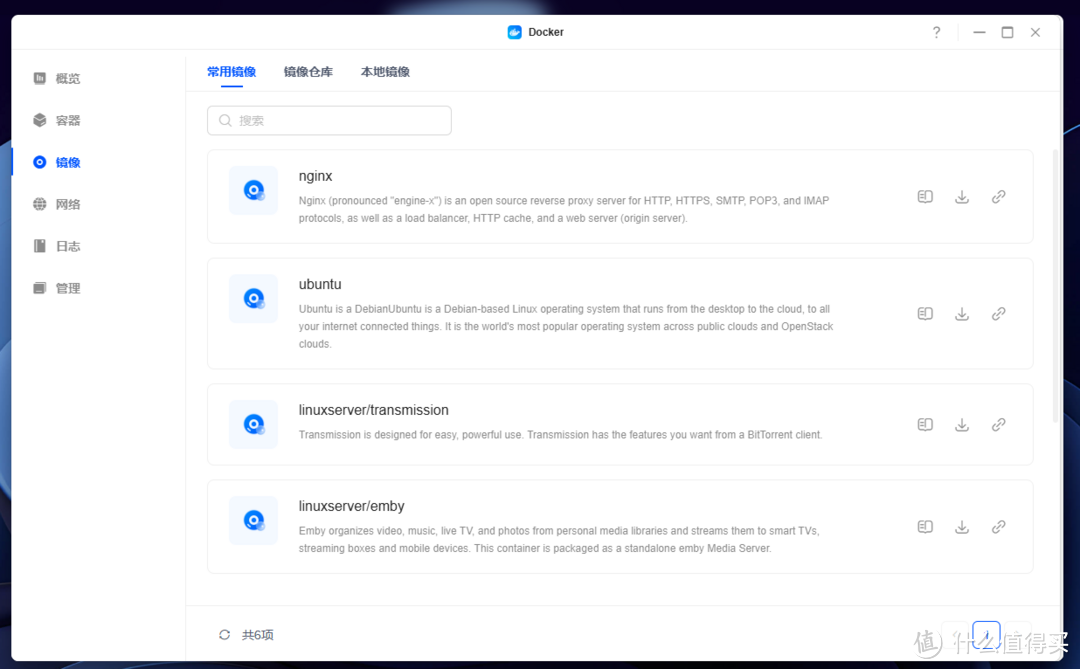Image resolution: width=1080 pixels, height=669 pixels.
Task: Select the ubuntu title text
Action: coord(320,285)
